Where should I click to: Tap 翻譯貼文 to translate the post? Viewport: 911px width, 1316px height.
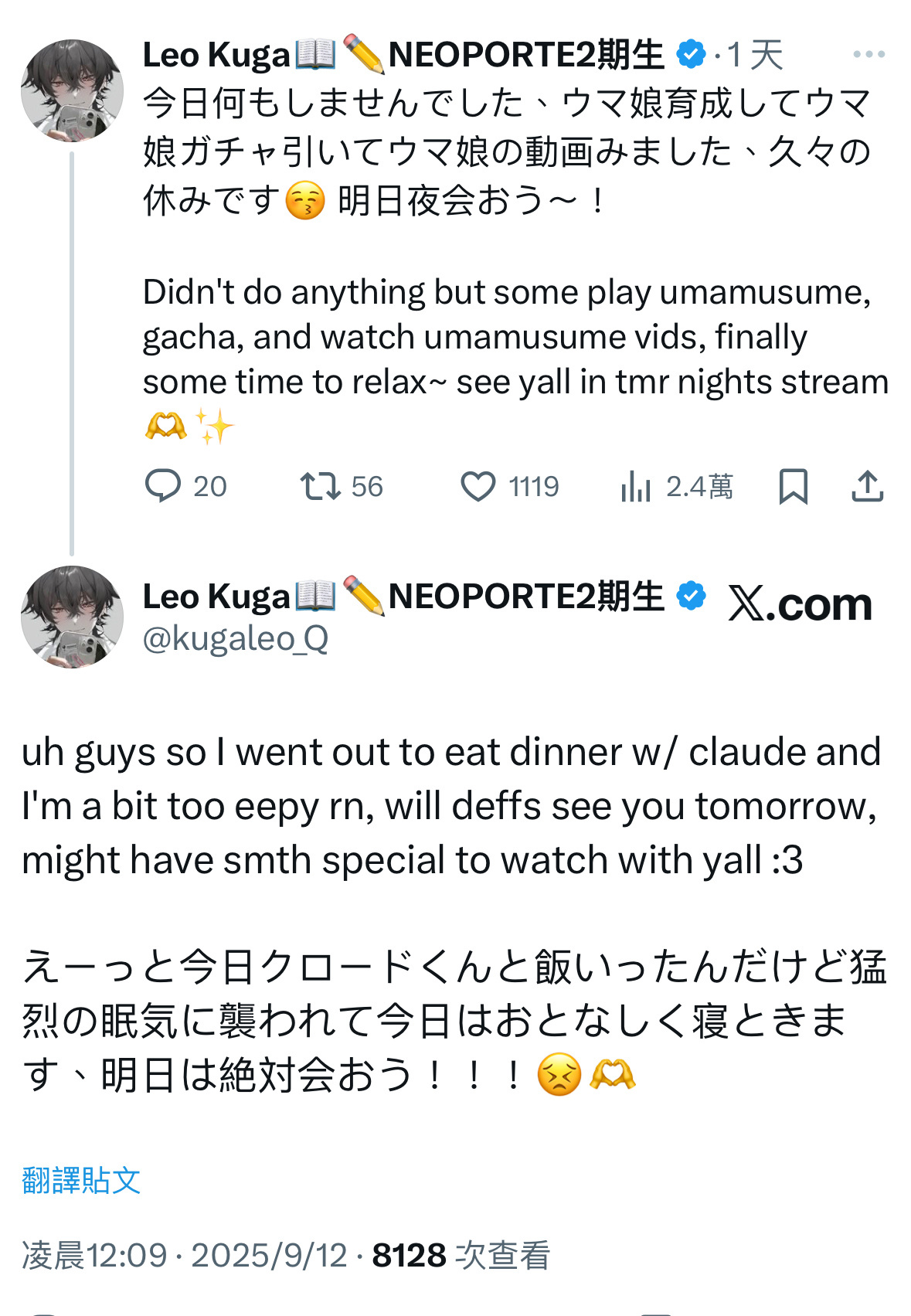click(x=81, y=1180)
